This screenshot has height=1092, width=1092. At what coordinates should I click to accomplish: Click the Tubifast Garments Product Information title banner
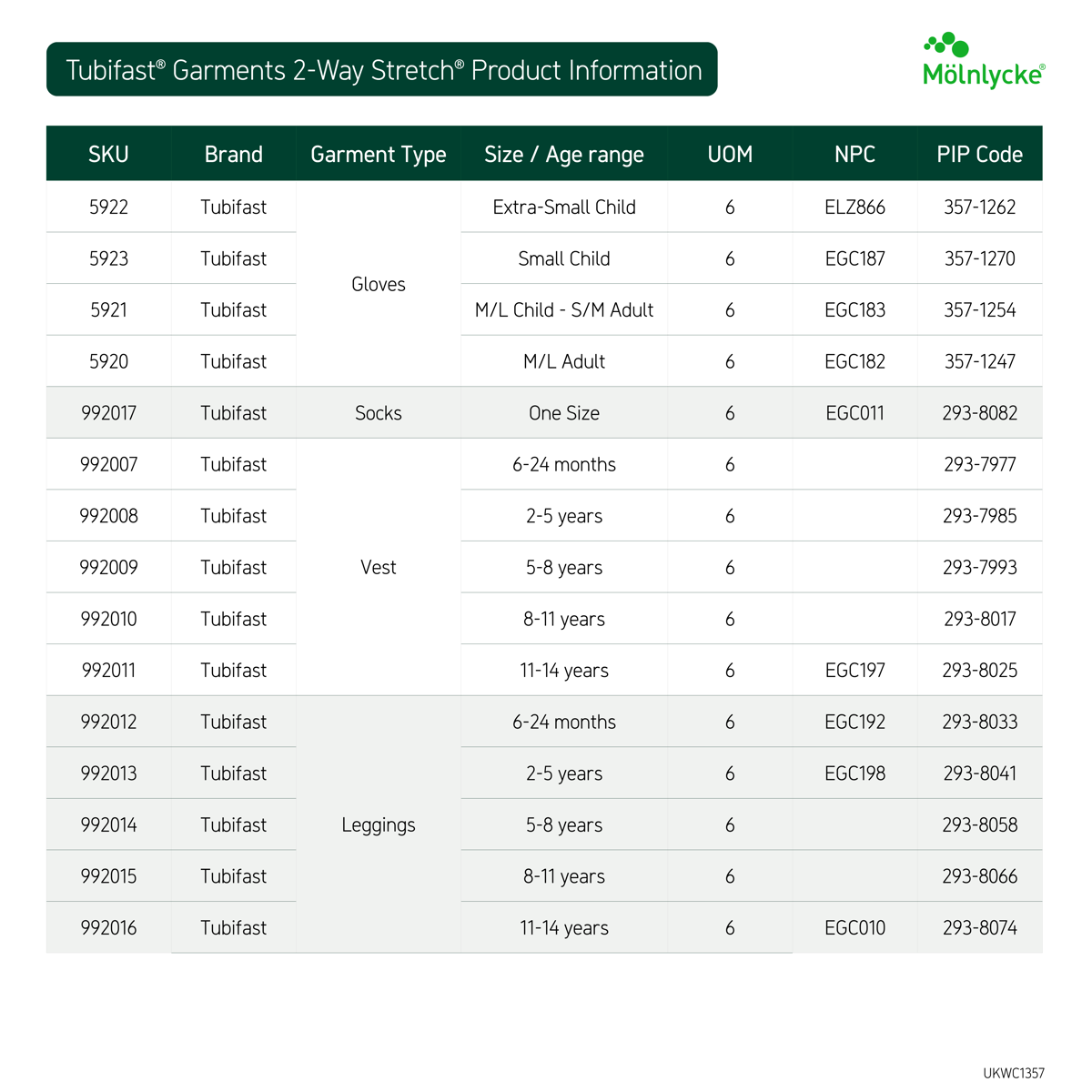[382, 70]
